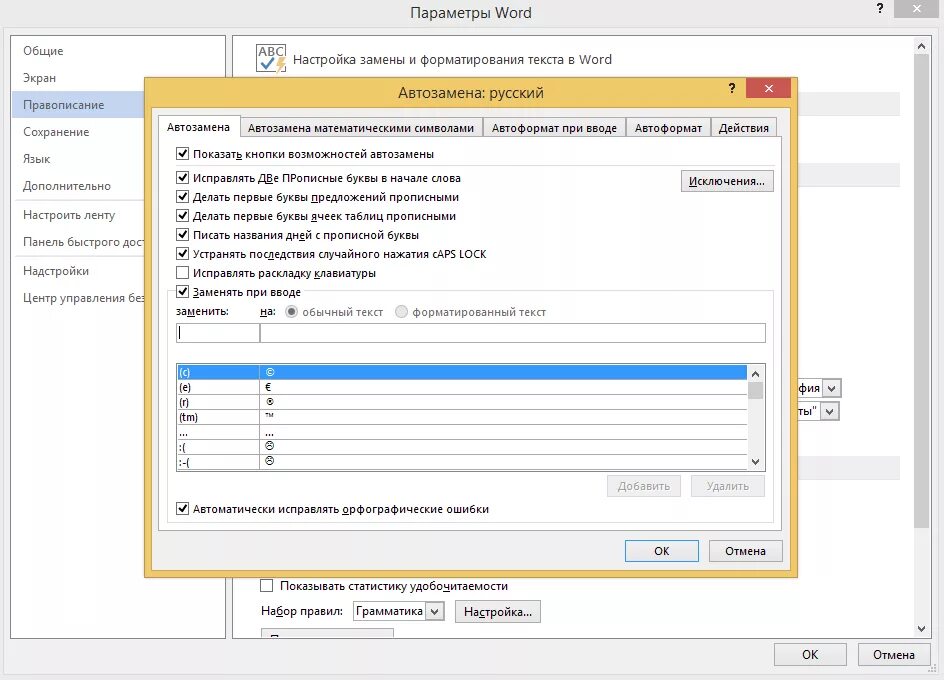Click the 'Добавить' button

click(x=644, y=486)
